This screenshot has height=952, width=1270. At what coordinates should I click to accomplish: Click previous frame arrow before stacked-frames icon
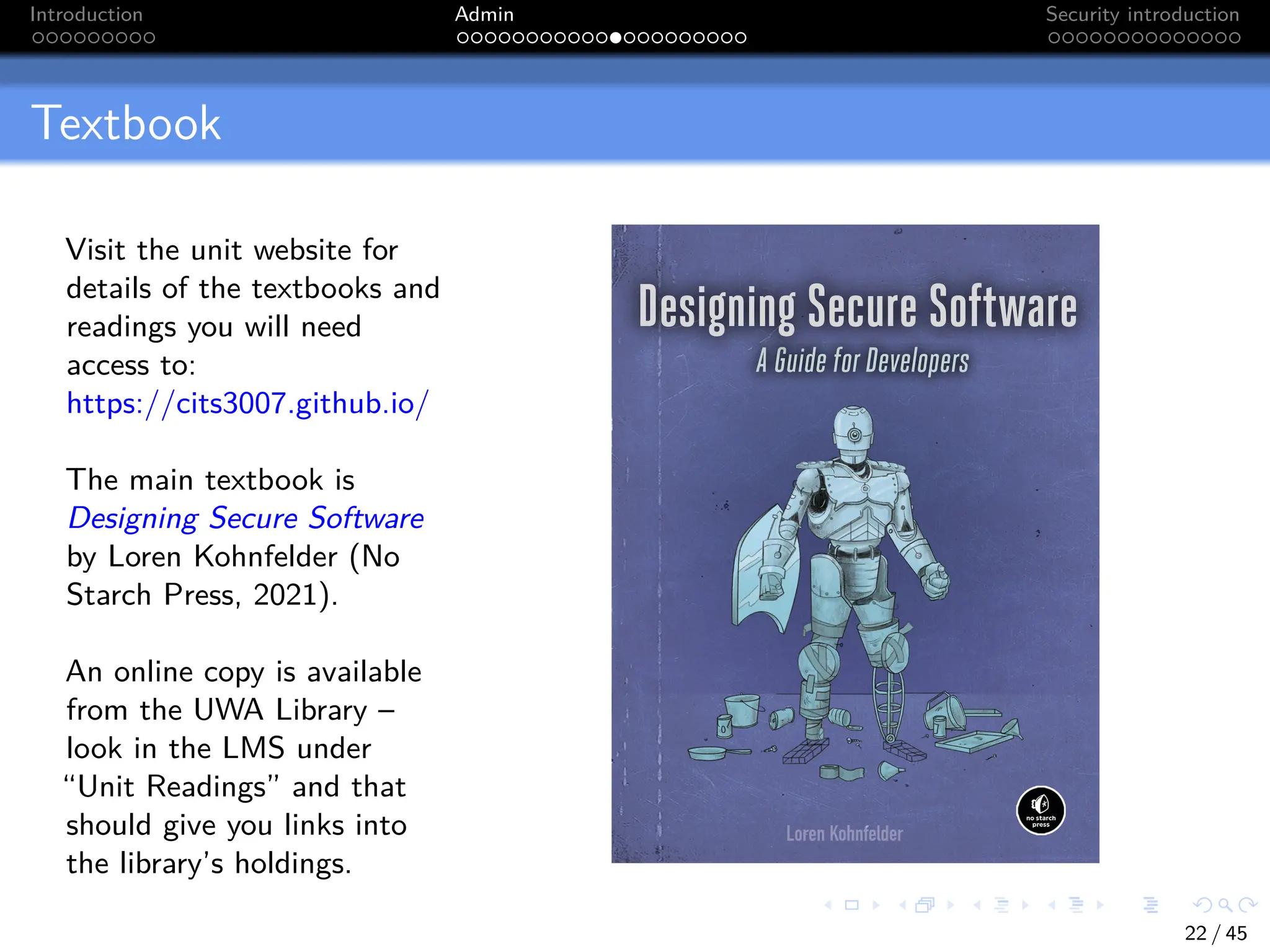pyautogui.click(x=902, y=906)
